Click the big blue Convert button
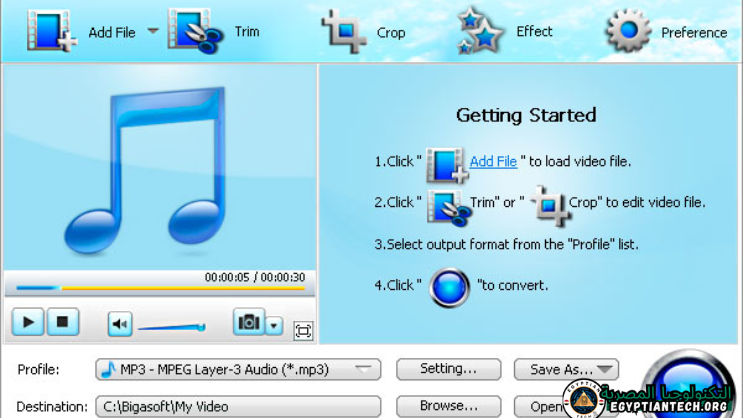Screen dimensions: 743x418 pyautogui.click(x=690, y=380)
